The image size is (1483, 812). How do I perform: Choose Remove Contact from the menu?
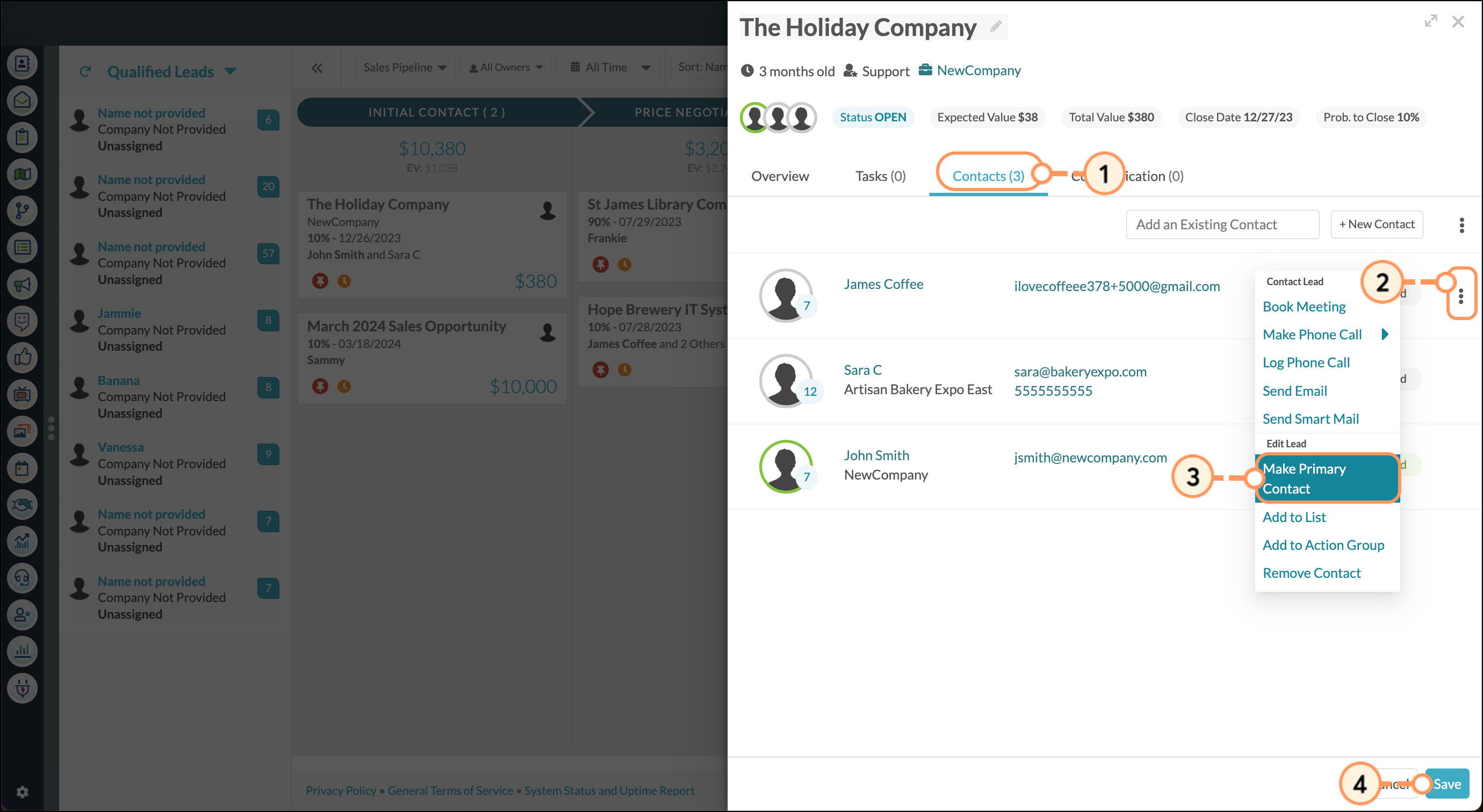1312,573
